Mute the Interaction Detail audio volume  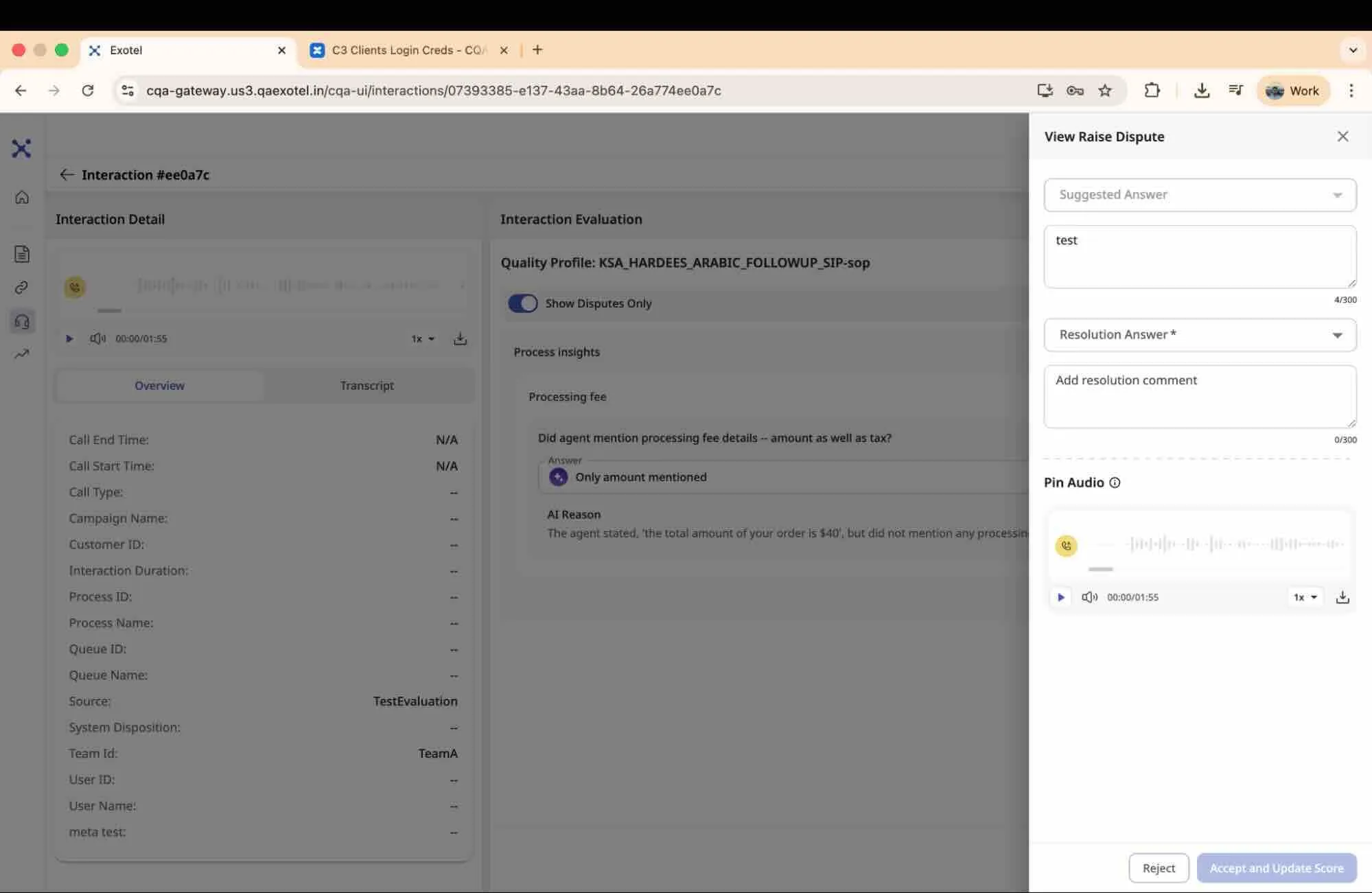[x=98, y=338]
